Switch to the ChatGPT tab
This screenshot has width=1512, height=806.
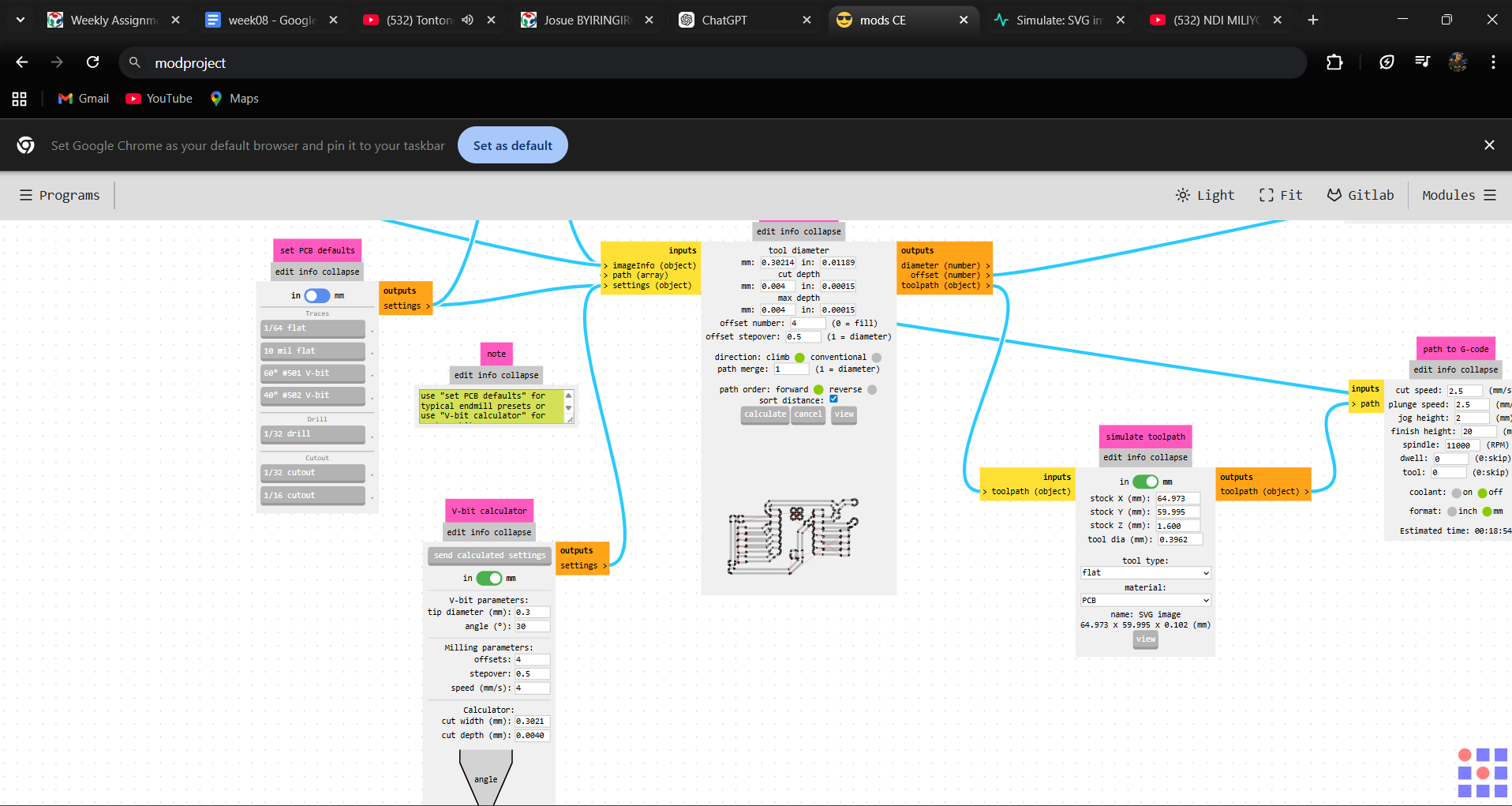(745, 20)
